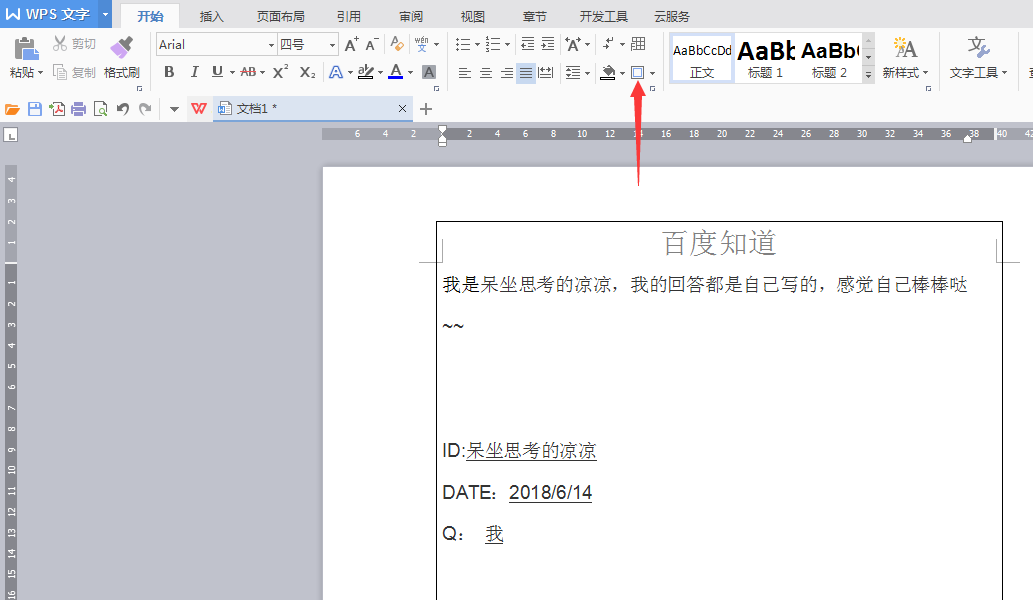The image size is (1033, 600).
Task: Toggle bold formatting
Action: tap(169, 72)
